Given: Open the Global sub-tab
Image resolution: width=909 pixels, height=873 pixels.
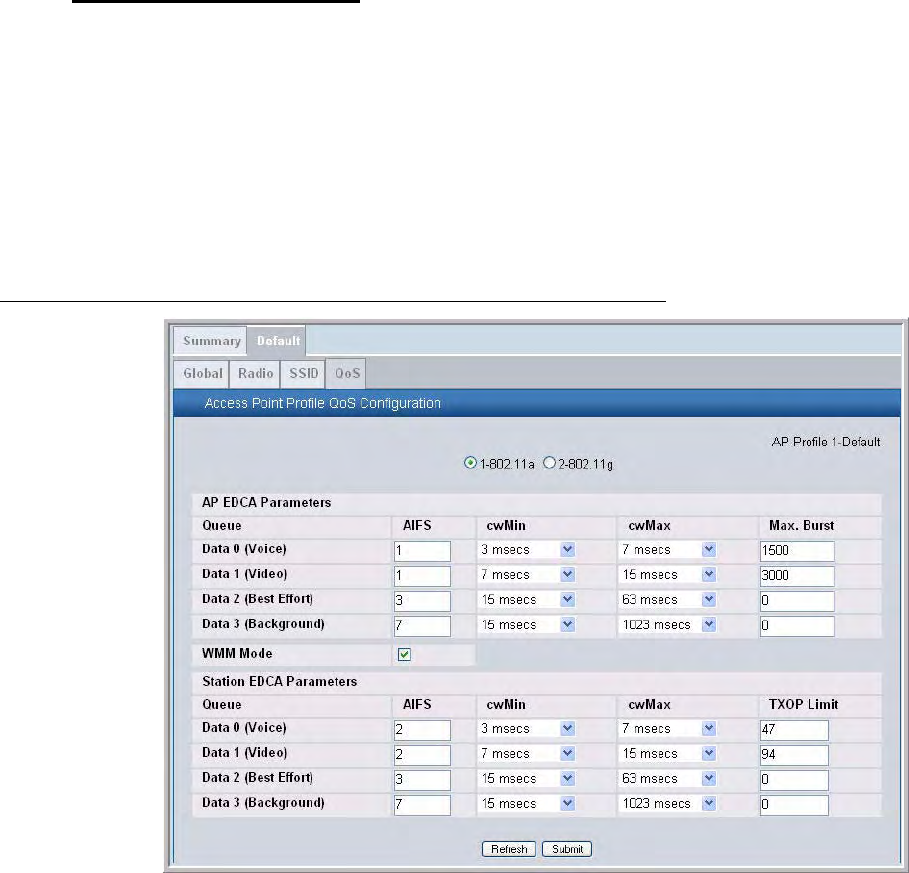Looking at the screenshot, I should point(202,373).
